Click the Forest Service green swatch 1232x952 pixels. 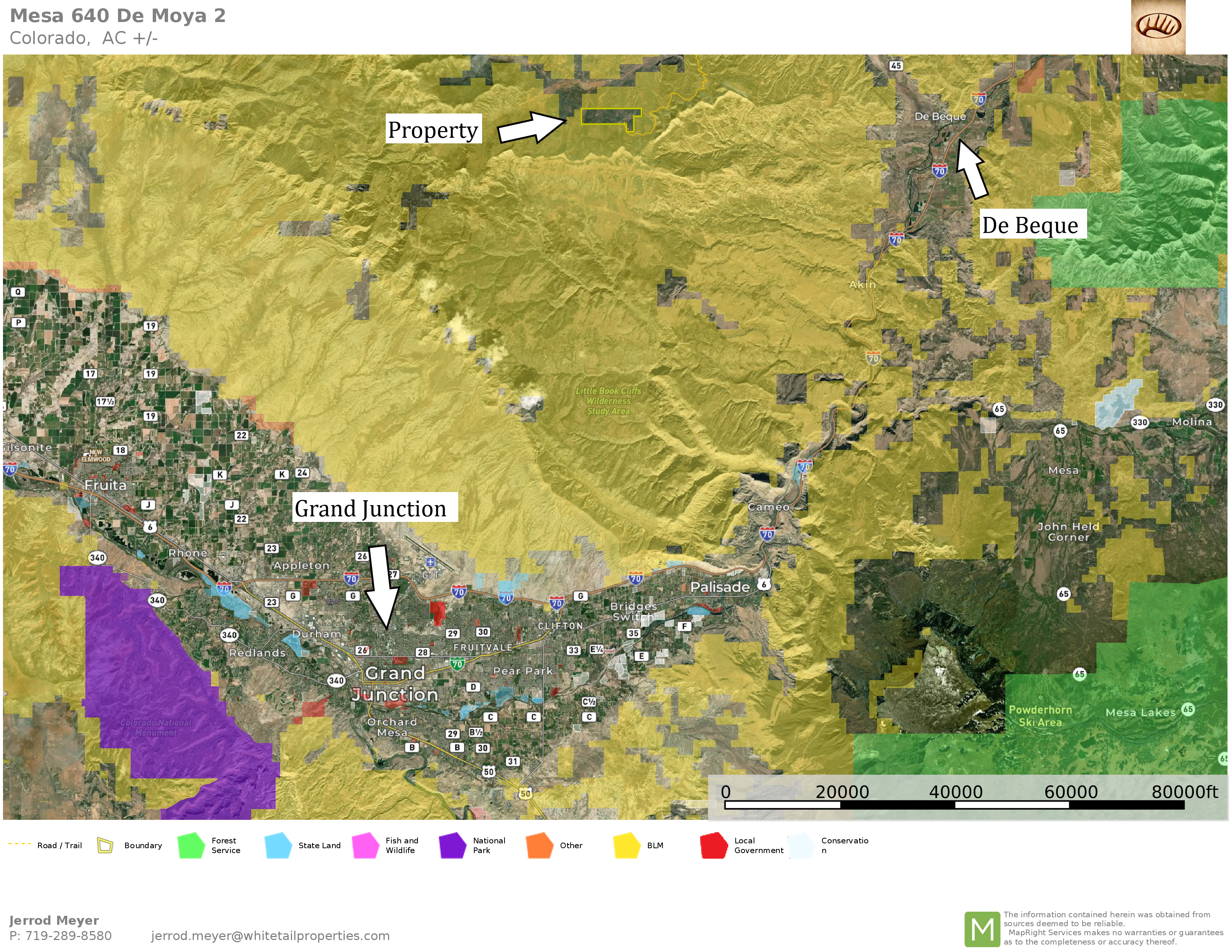click(x=191, y=845)
